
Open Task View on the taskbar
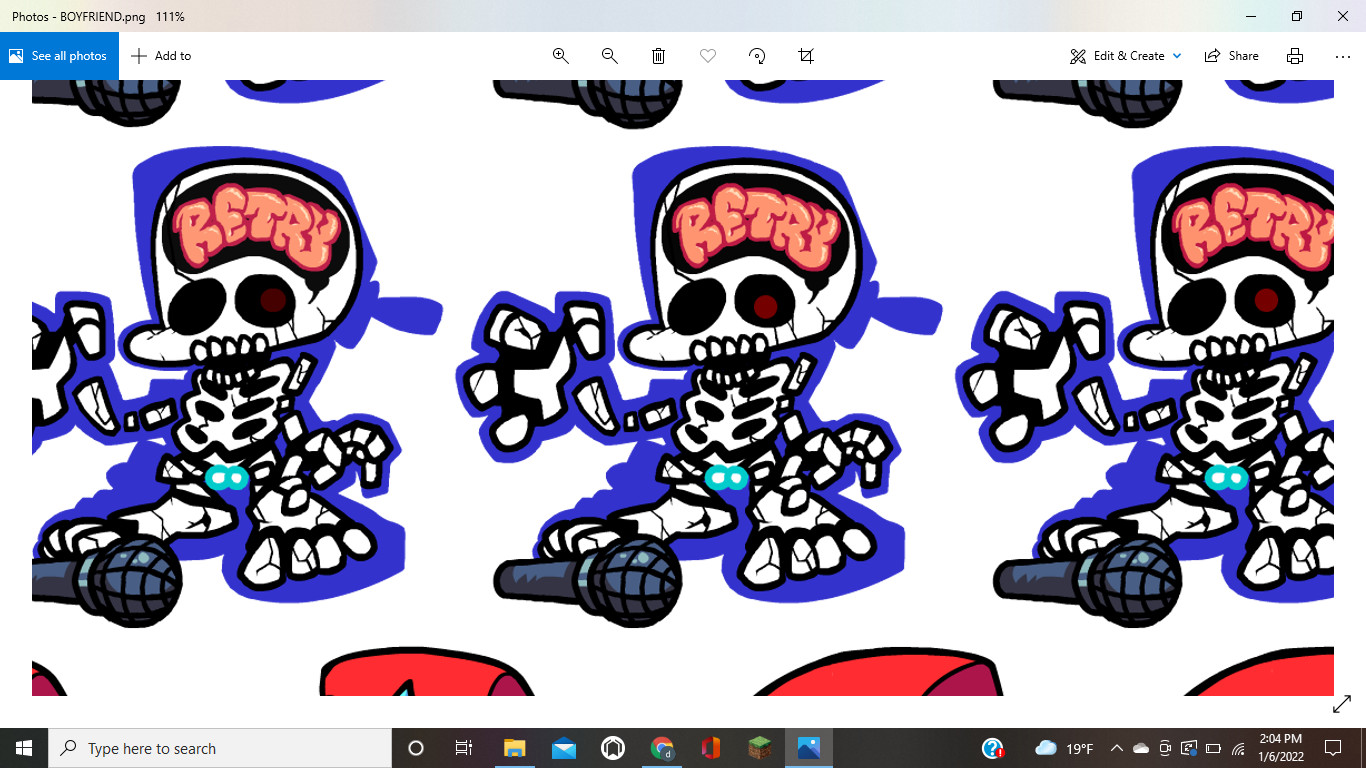pyautogui.click(x=464, y=748)
